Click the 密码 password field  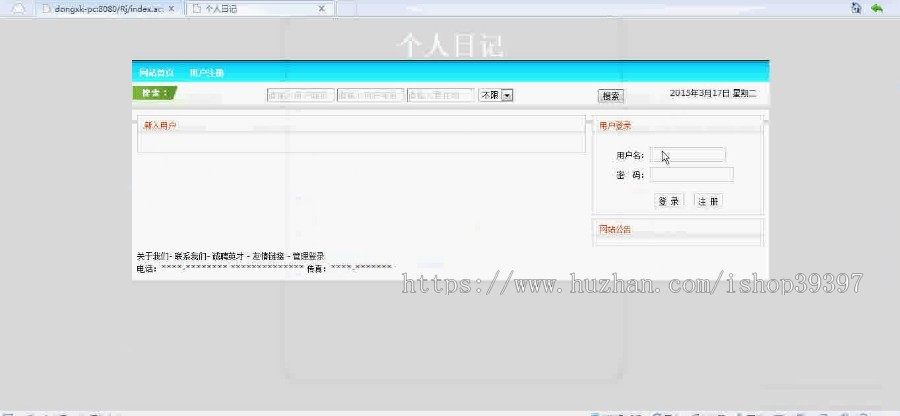(x=692, y=174)
